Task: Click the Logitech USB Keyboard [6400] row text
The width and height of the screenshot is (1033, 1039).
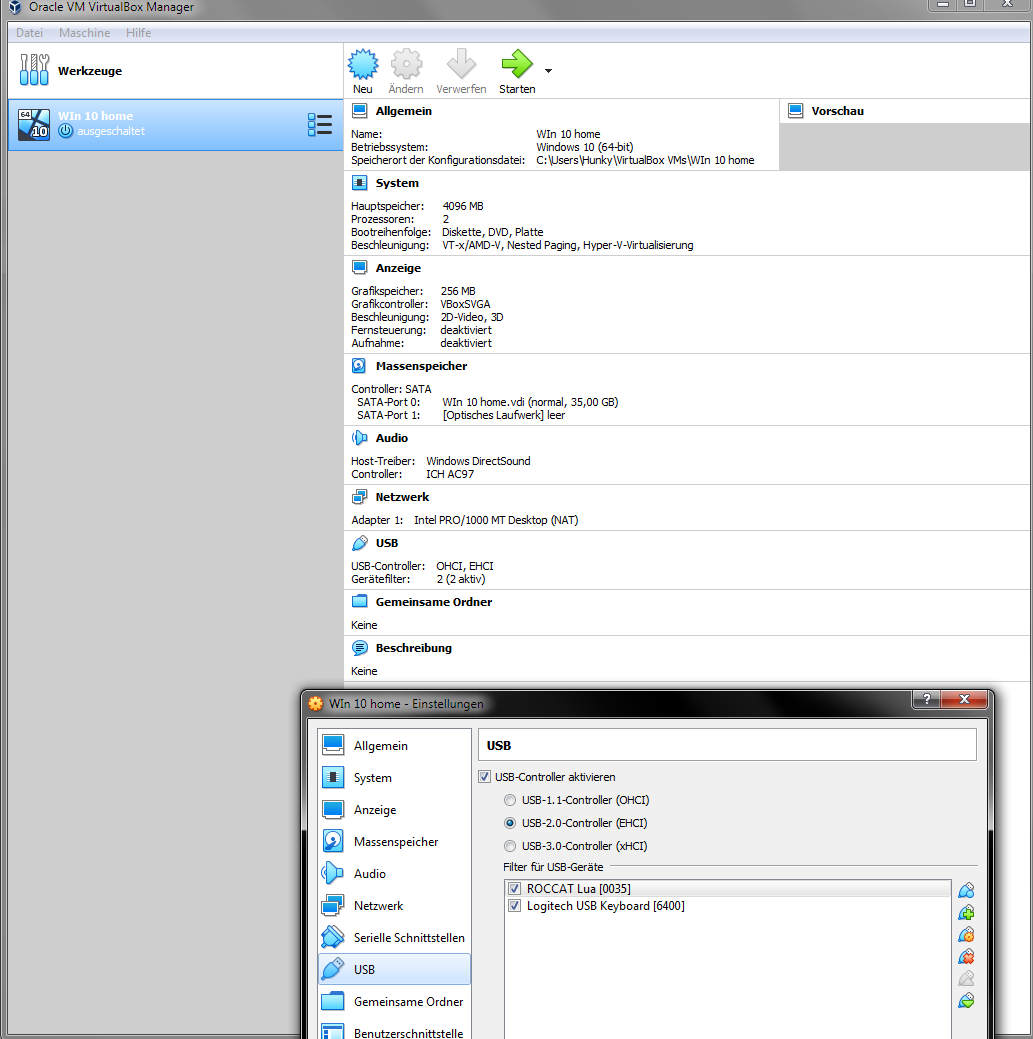Action: pos(606,906)
